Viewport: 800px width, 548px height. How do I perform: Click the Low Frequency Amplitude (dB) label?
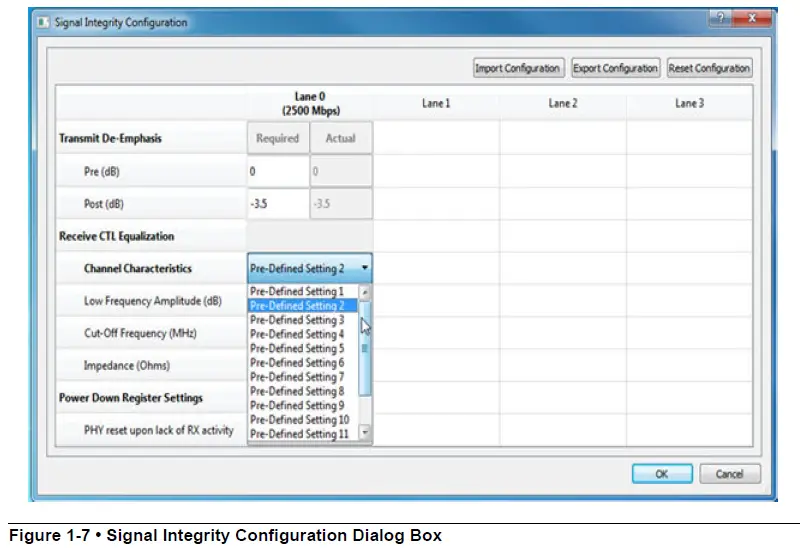(153, 301)
